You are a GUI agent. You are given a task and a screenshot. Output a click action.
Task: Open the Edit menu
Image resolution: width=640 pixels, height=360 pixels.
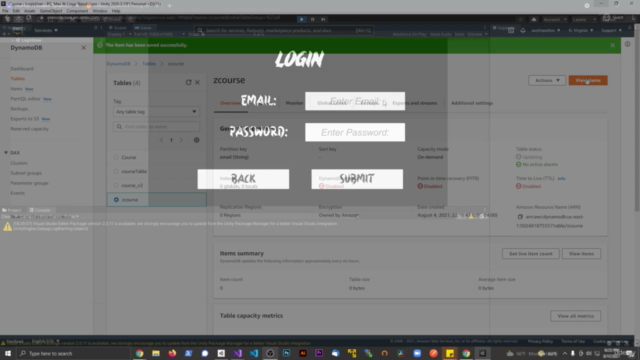click(16, 11)
